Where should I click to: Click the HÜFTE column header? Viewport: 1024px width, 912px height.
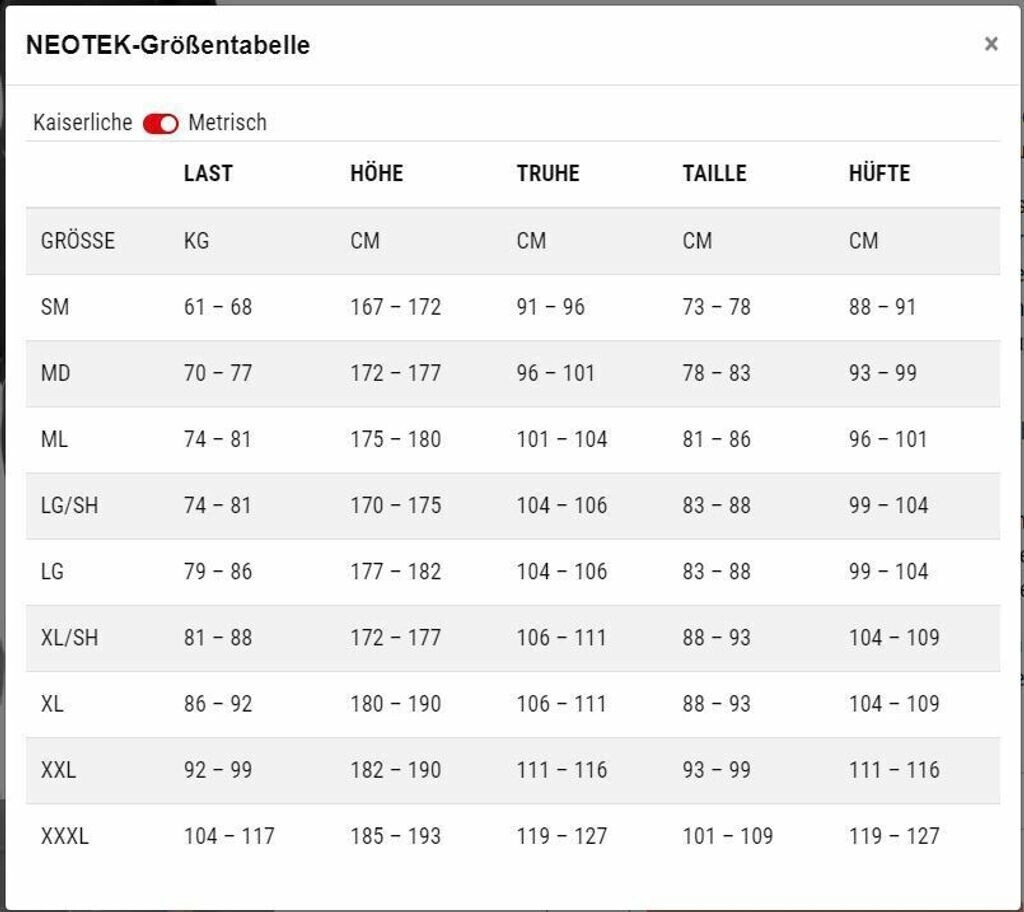pos(879,173)
